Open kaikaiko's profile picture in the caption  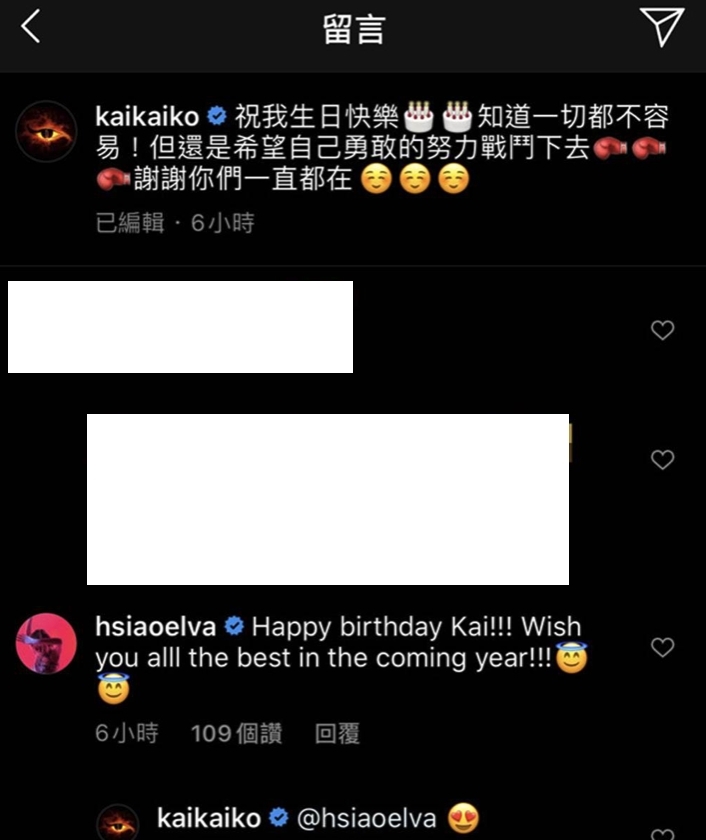[46, 131]
